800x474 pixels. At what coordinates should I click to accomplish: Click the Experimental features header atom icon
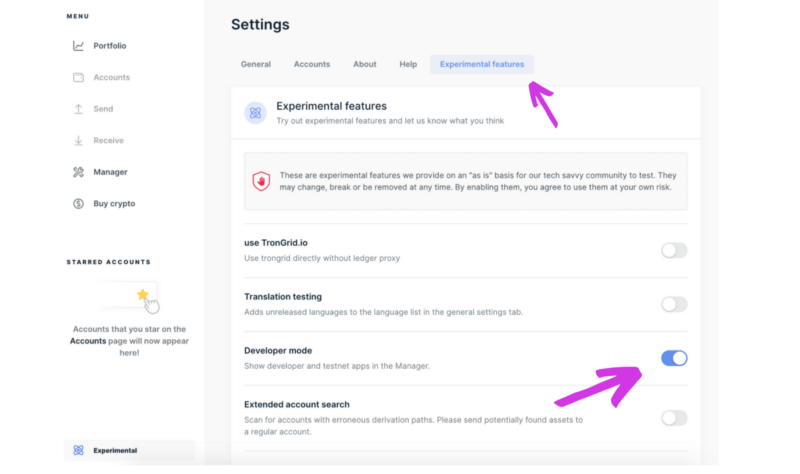coord(255,113)
